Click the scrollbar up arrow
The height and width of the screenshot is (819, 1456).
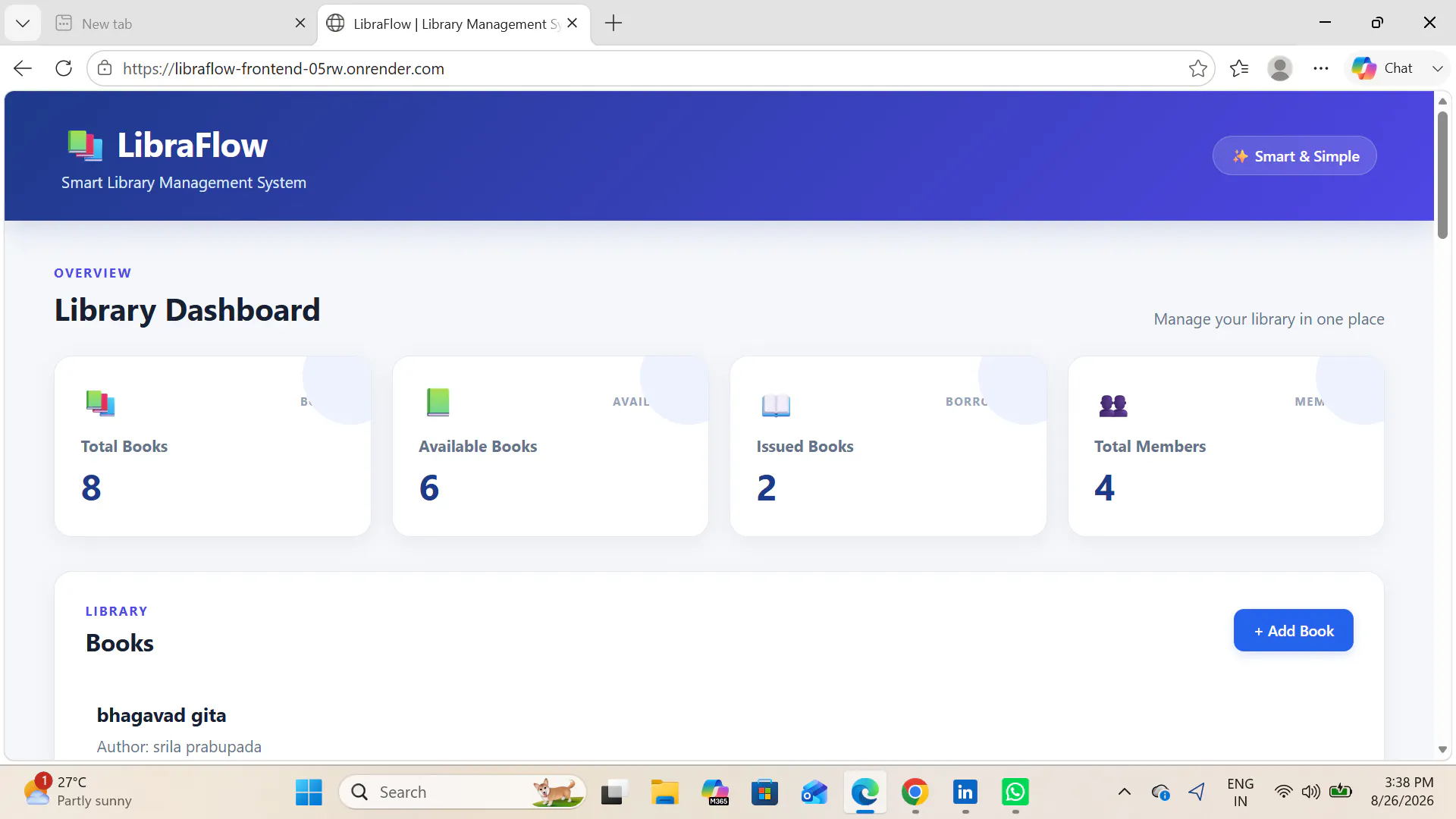tap(1442, 102)
